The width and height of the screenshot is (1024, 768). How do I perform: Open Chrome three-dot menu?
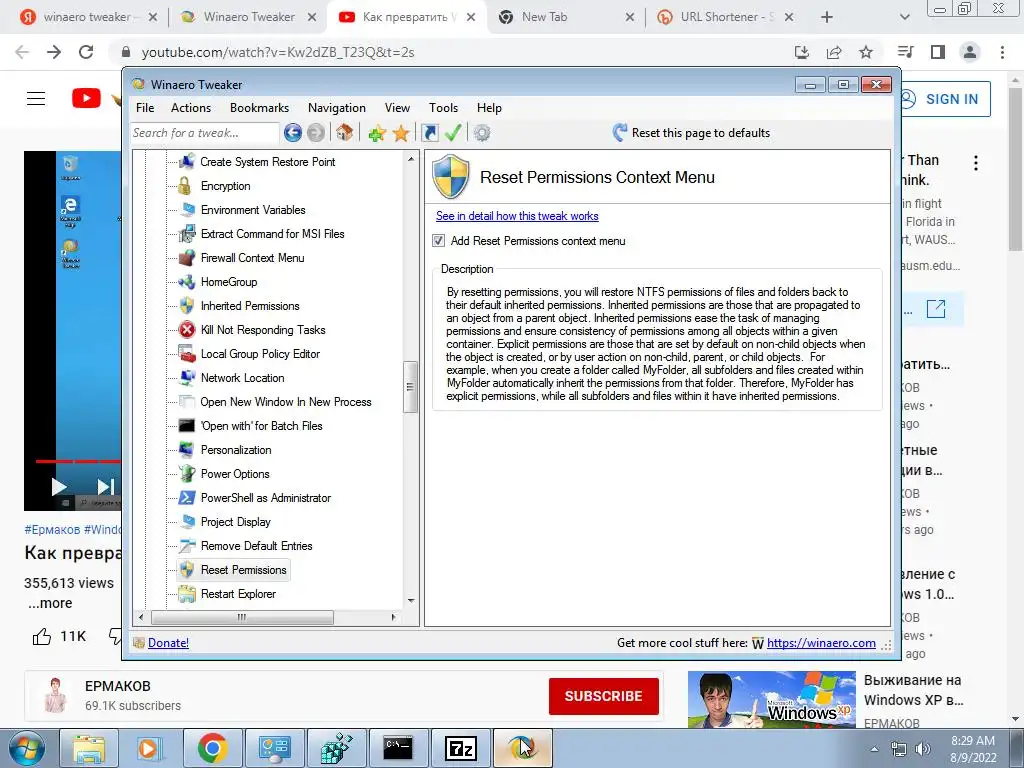1002,52
